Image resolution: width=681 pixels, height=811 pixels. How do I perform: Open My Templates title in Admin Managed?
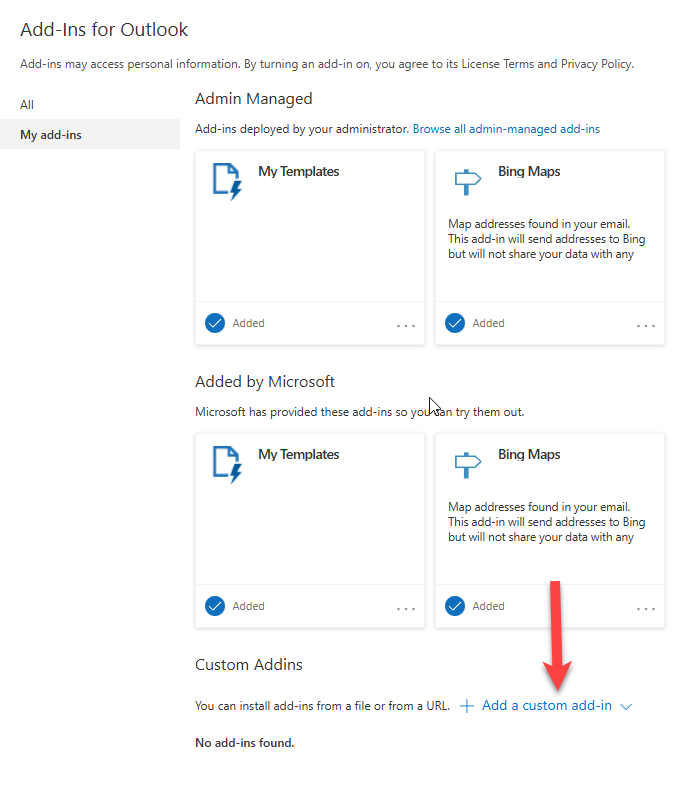(x=299, y=171)
